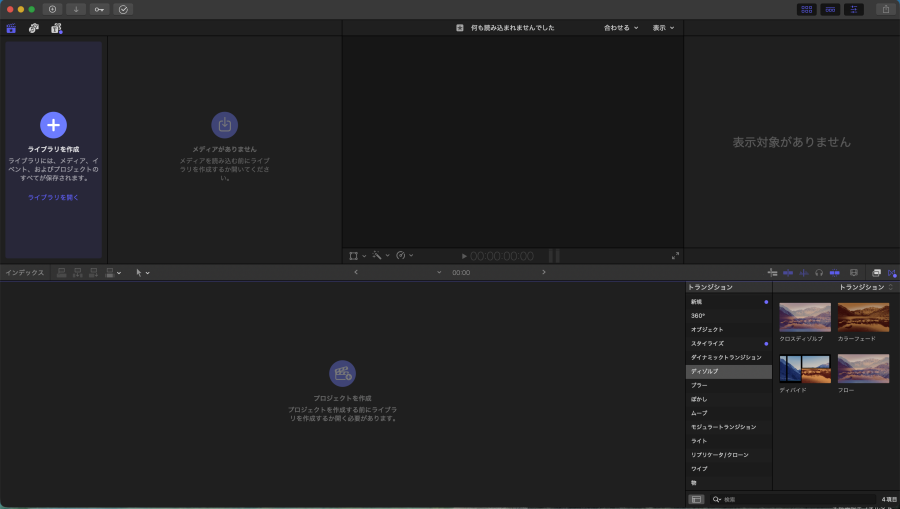Enter full-screen viewer with expand arrows
The height and width of the screenshot is (509, 900).
675,256
